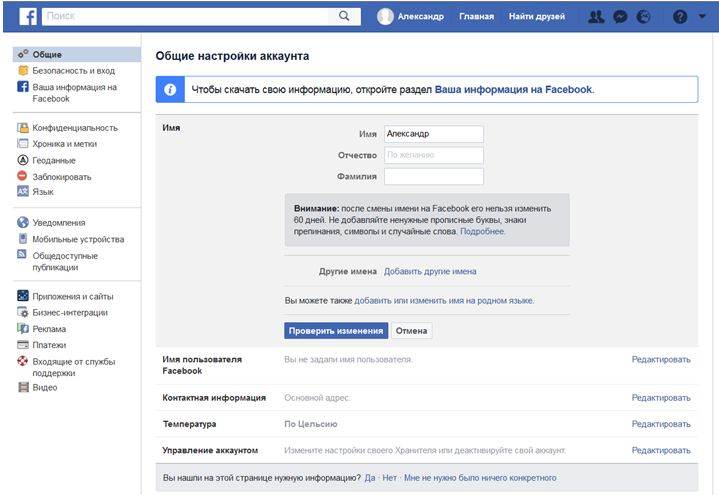
Task: Open Конфиденциальность settings section
Action: click(x=77, y=128)
